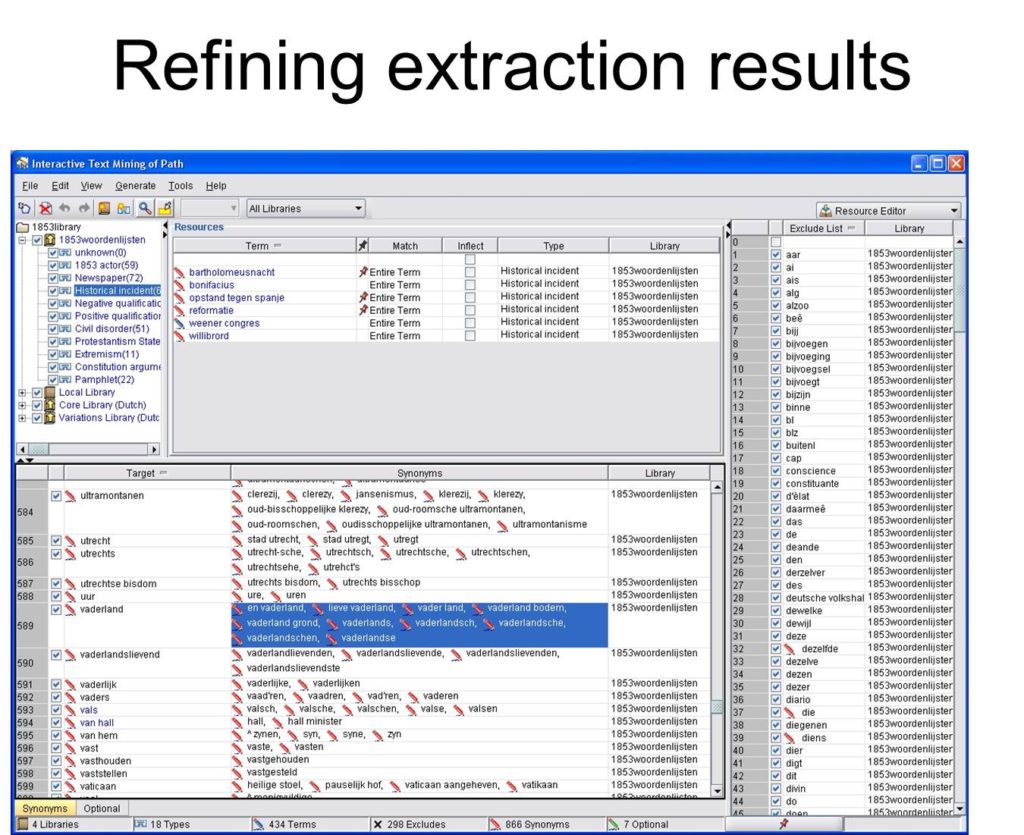1024x835 pixels.
Task: Expand the Local Library tree node
Action: click(22, 393)
